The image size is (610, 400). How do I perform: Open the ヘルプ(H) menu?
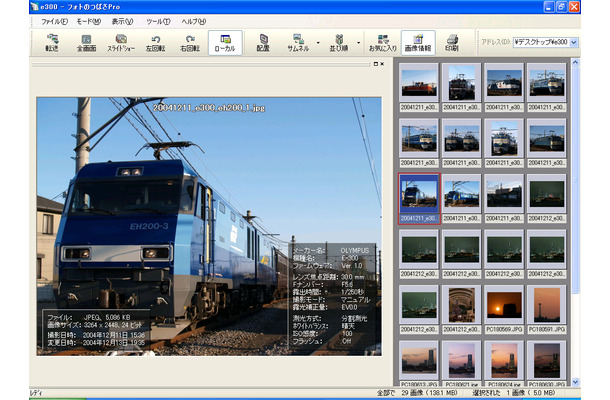pos(194,22)
